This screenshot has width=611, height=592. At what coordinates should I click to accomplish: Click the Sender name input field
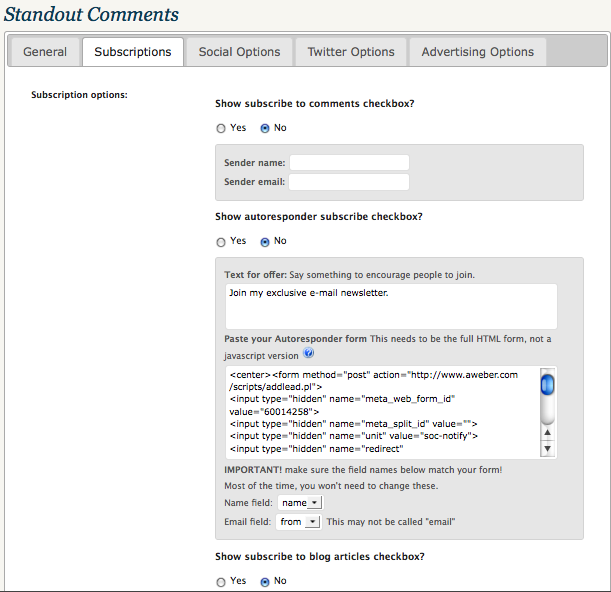click(x=349, y=163)
